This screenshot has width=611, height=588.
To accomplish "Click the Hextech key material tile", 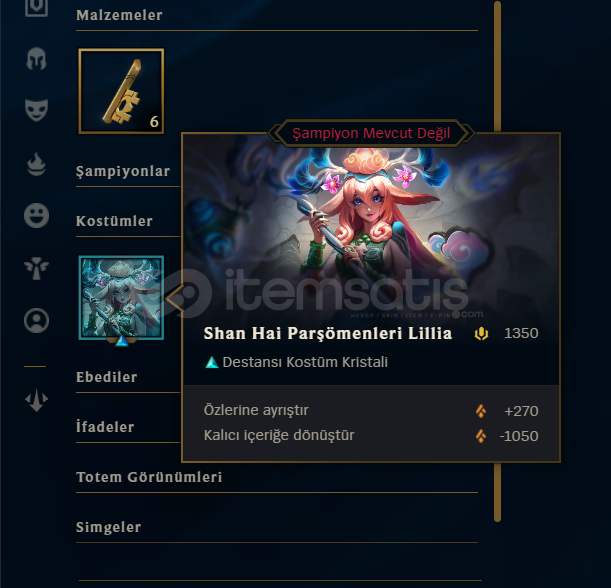I will [x=121, y=91].
